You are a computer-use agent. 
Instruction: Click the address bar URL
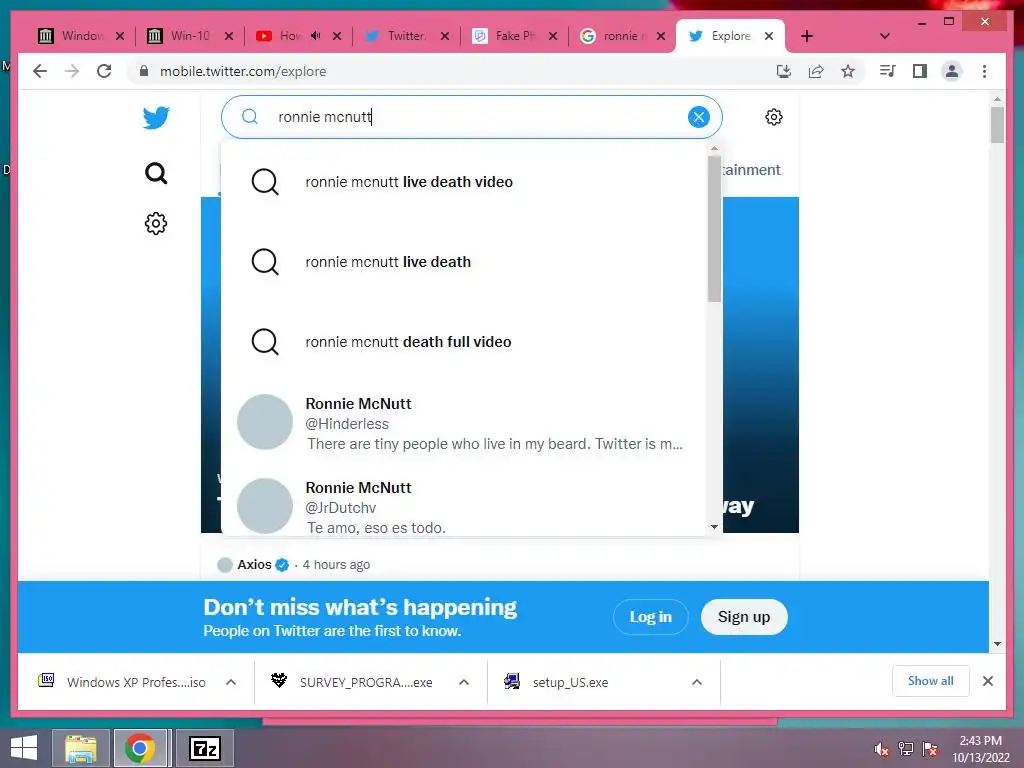pyautogui.click(x=243, y=71)
